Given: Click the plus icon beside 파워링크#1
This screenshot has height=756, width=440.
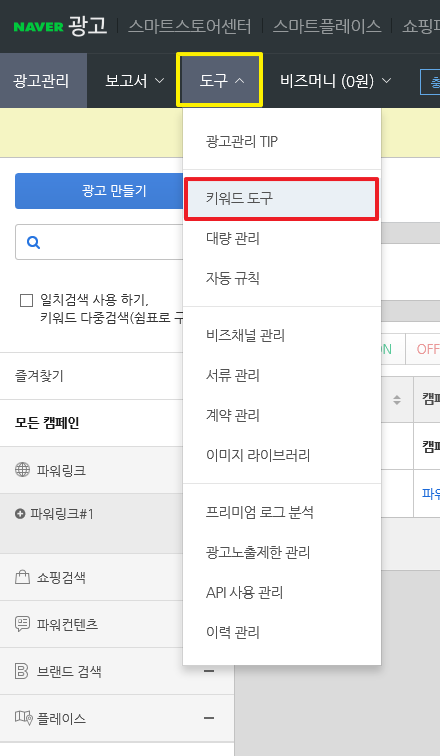Looking at the screenshot, I should pyautogui.click(x=20, y=514).
